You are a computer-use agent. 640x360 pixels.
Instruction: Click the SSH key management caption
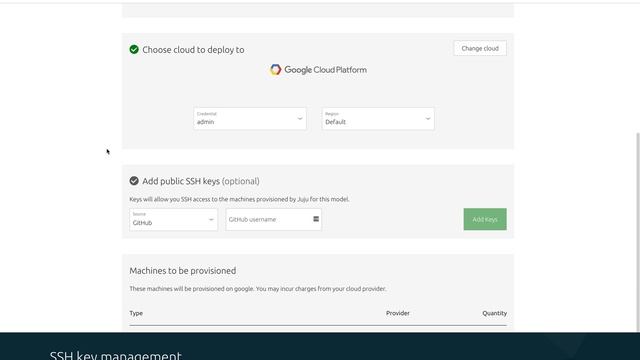[x=116, y=355]
